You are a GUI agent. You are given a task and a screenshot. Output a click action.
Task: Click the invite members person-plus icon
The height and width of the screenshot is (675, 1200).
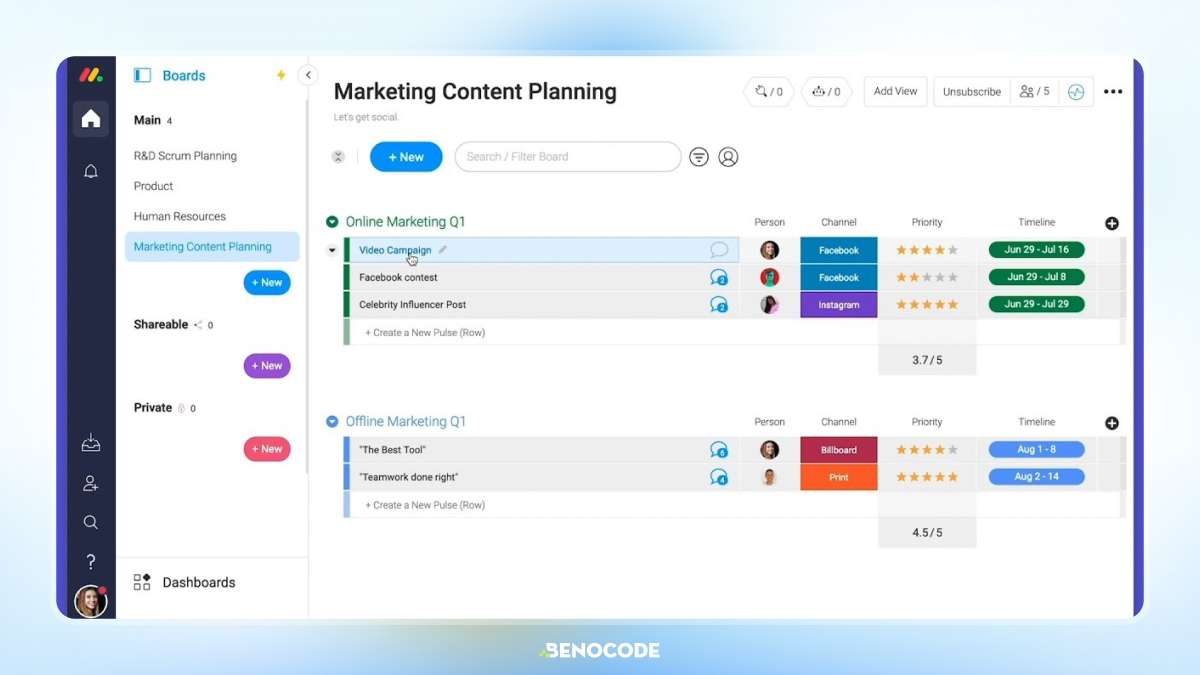91,483
